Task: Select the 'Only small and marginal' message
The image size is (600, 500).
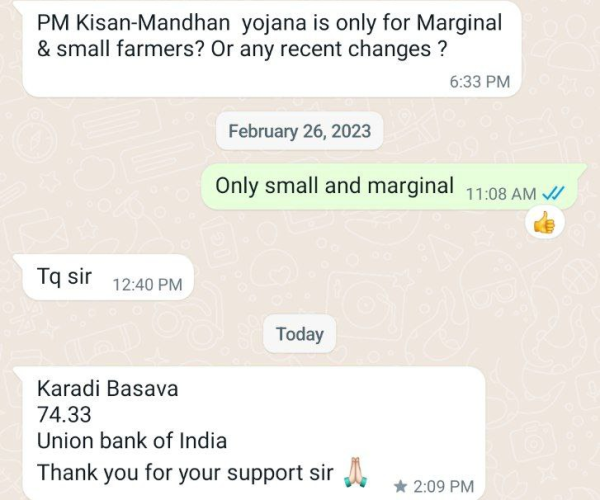Action: [x=394, y=187]
